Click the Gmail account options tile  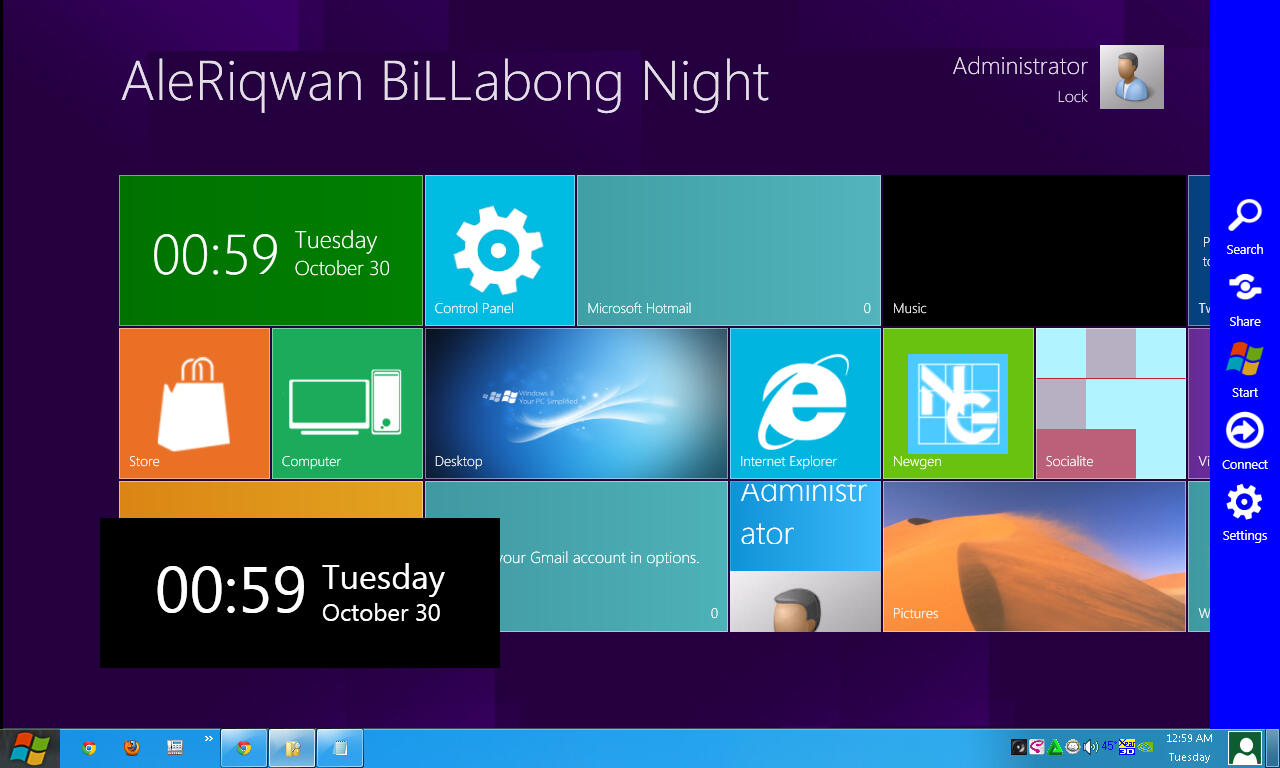point(613,556)
